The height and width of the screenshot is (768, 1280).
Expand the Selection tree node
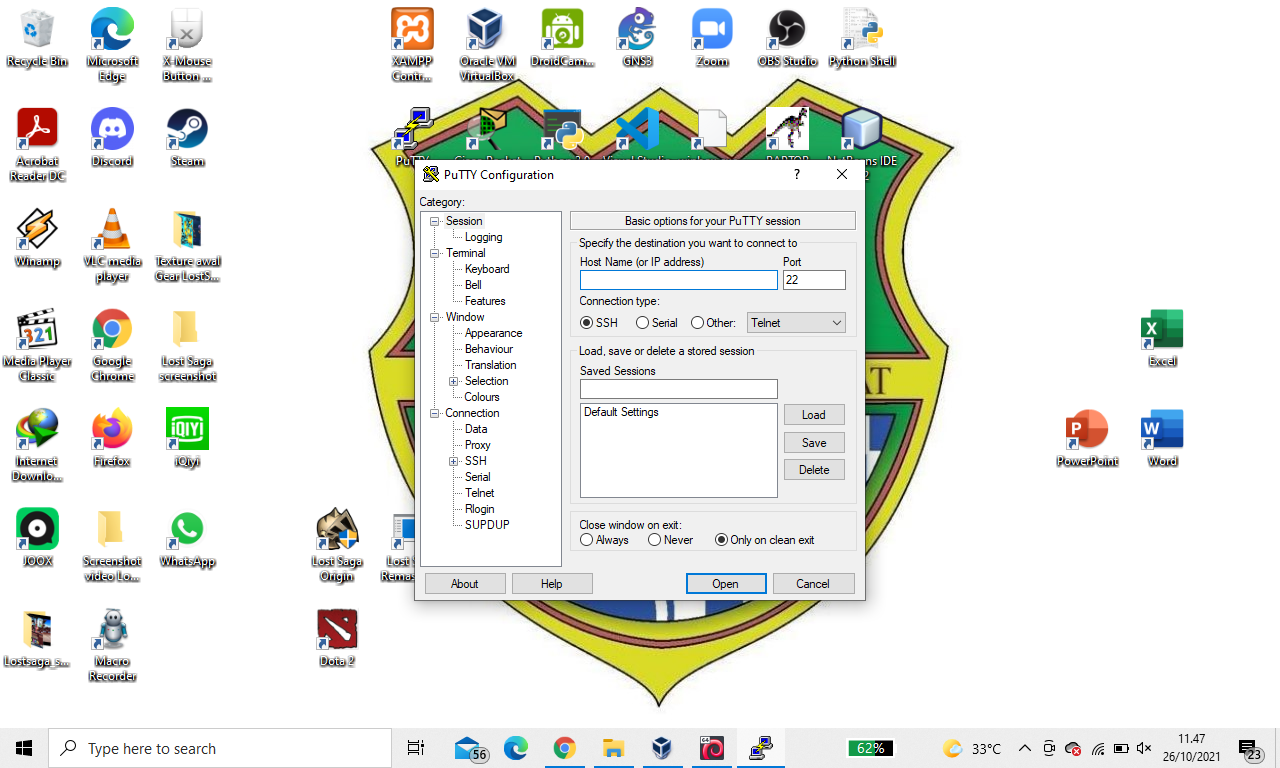coord(454,381)
